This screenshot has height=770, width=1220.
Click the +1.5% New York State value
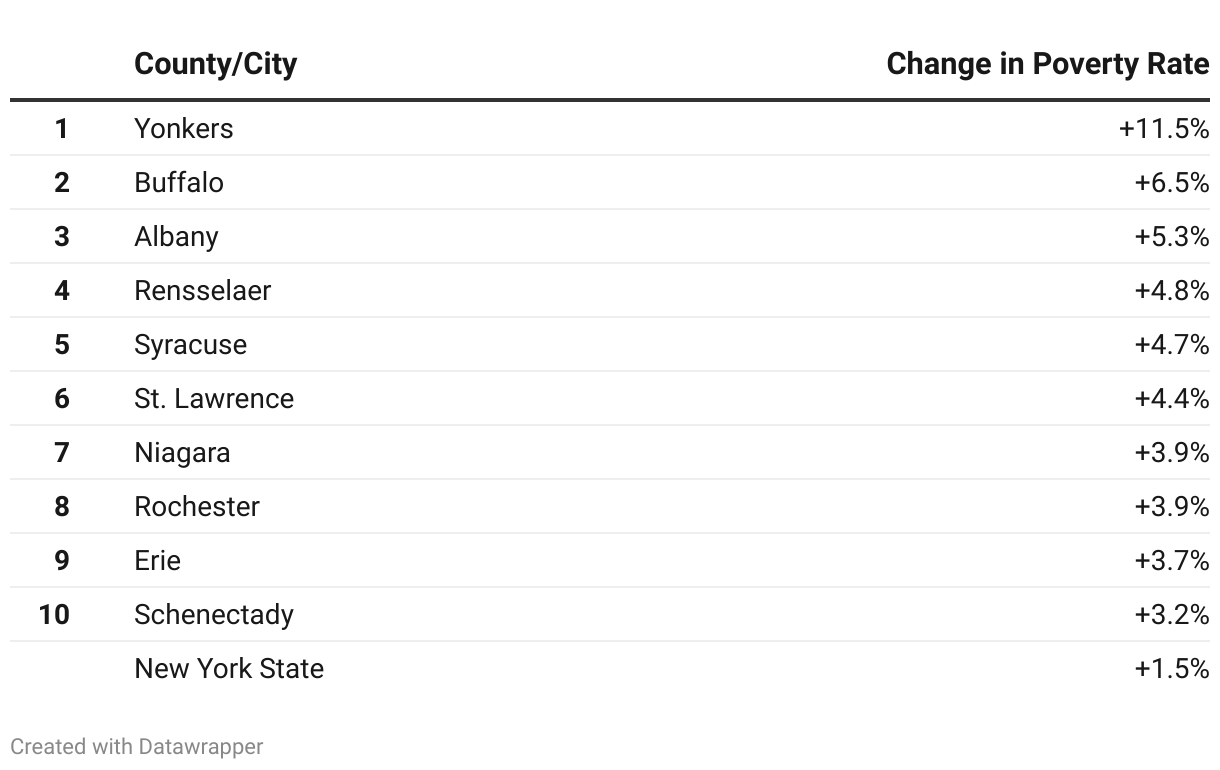[x=1171, y=669]
